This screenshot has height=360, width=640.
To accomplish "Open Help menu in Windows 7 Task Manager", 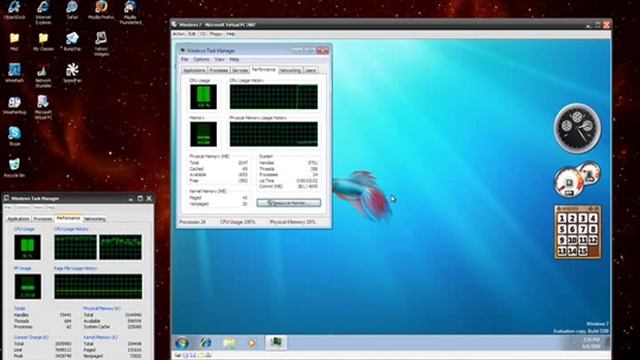I will point(234,60).
